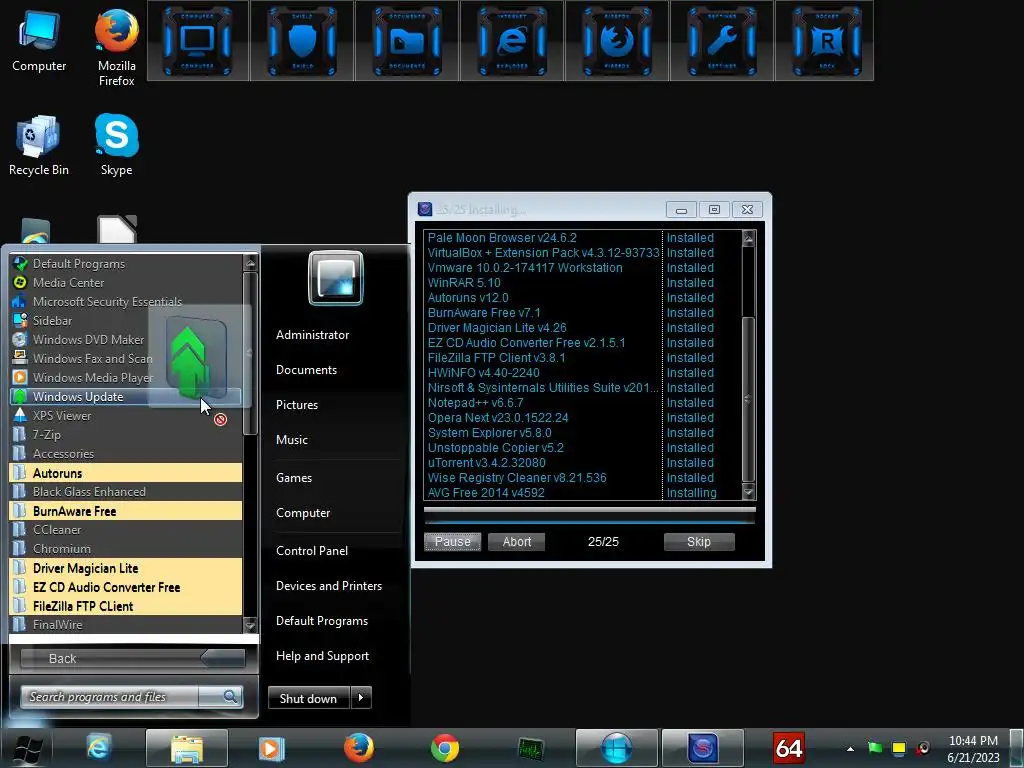Expand the BurnAware Free program folder
The height and width of the screenshot is (768, 1024).
coord(125,511)
